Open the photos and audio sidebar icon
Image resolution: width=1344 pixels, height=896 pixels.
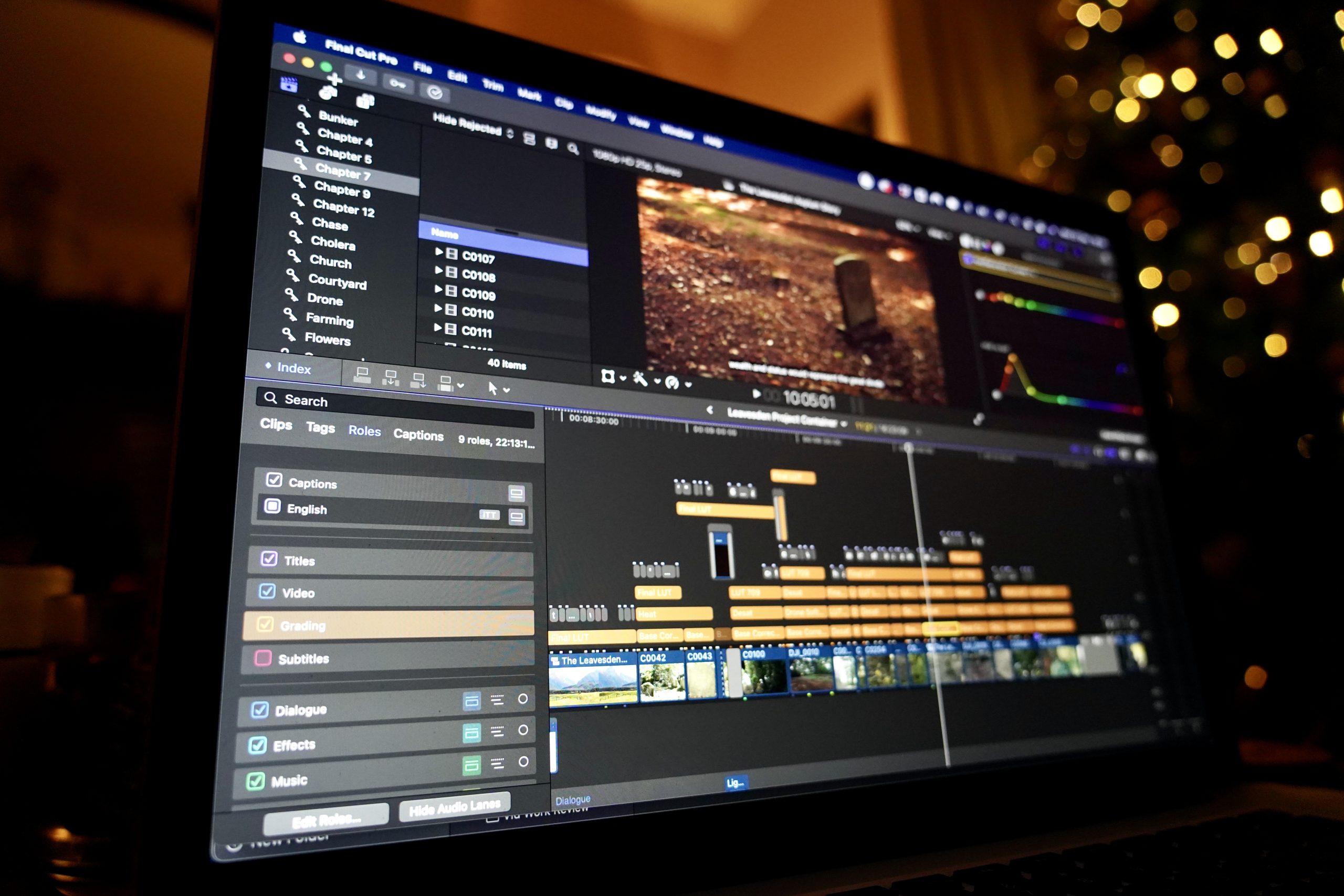click(328, 92)
